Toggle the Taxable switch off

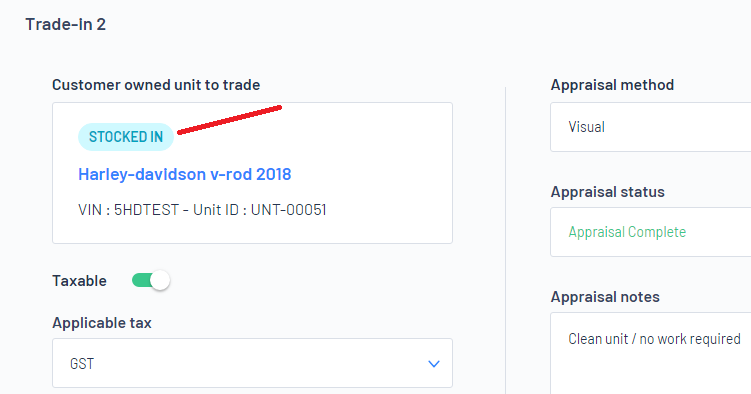point(150,280)
